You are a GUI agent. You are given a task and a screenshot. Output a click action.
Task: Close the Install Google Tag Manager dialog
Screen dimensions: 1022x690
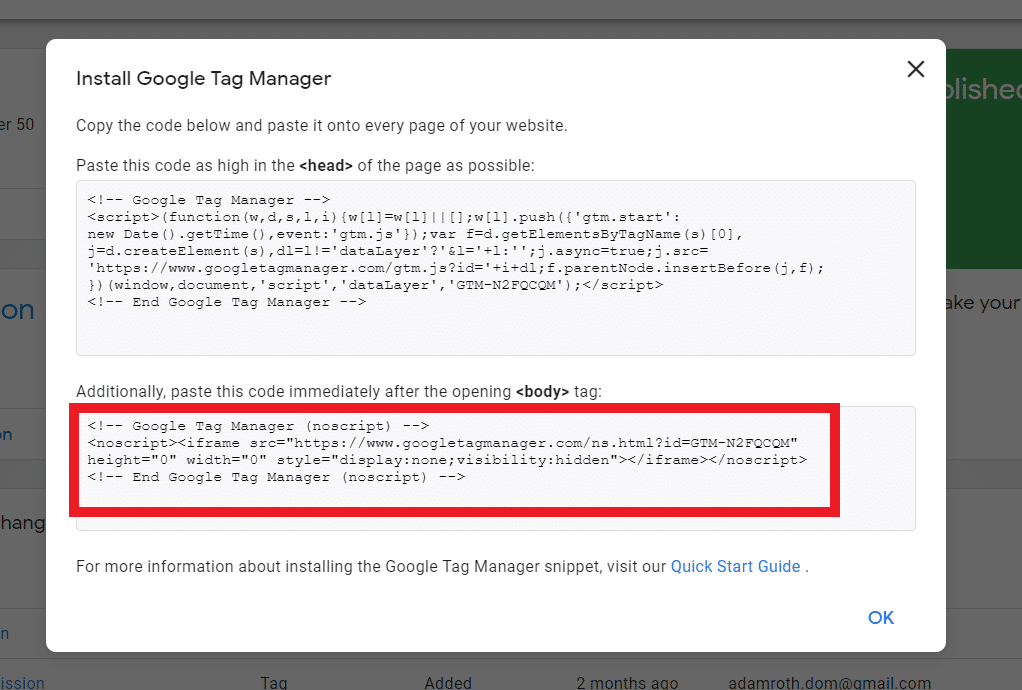coord(915,69)
